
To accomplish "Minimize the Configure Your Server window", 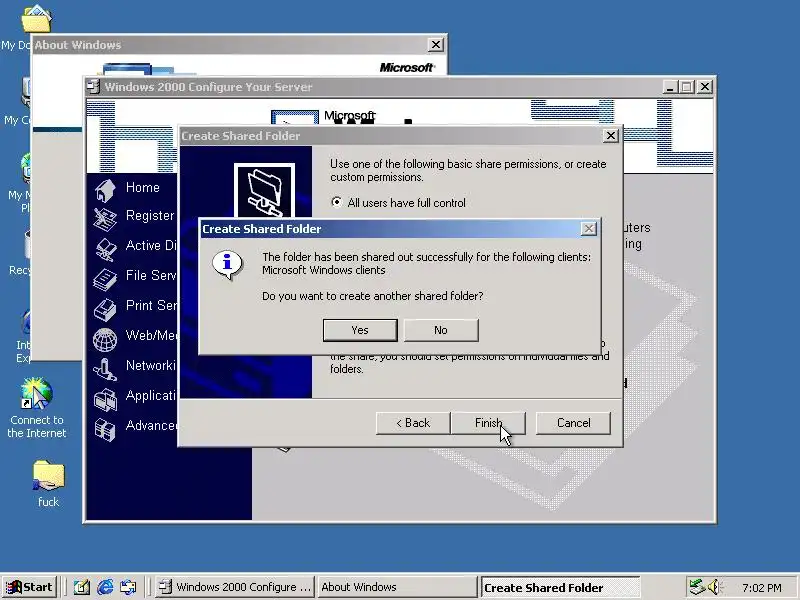I will tap(670, 87).
